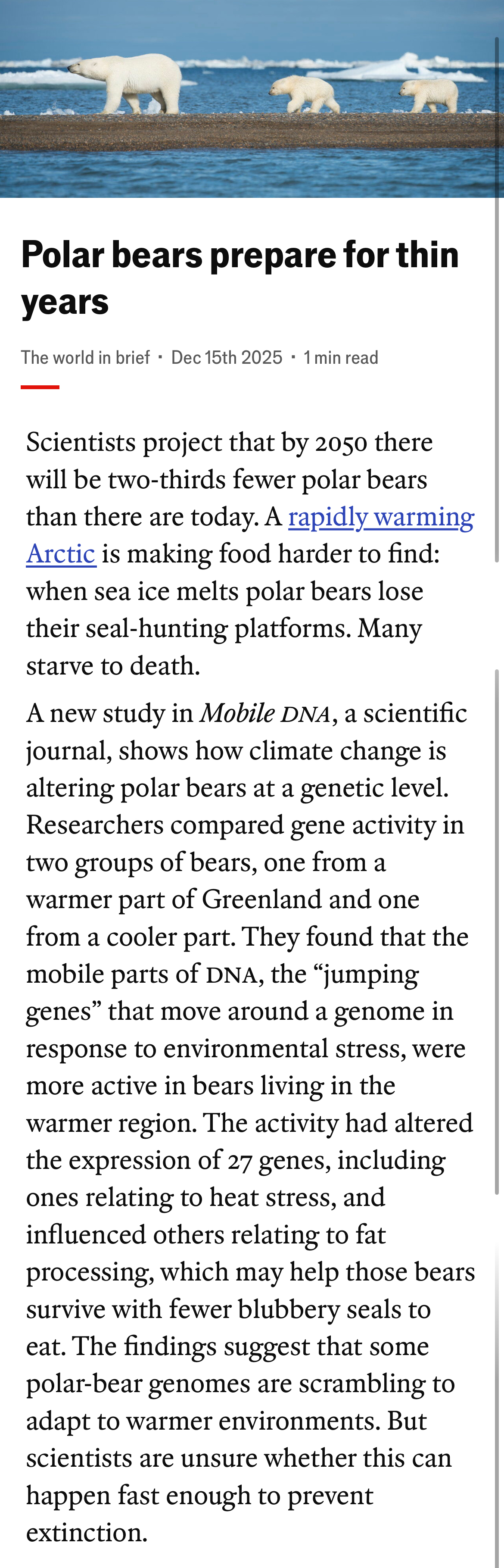Open the "rapidly warming" hyperlink

[x=381, y=517]
